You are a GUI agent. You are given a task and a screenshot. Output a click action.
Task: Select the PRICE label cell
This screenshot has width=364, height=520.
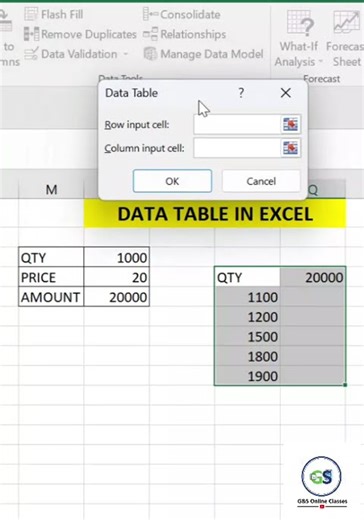coord(51,277)
